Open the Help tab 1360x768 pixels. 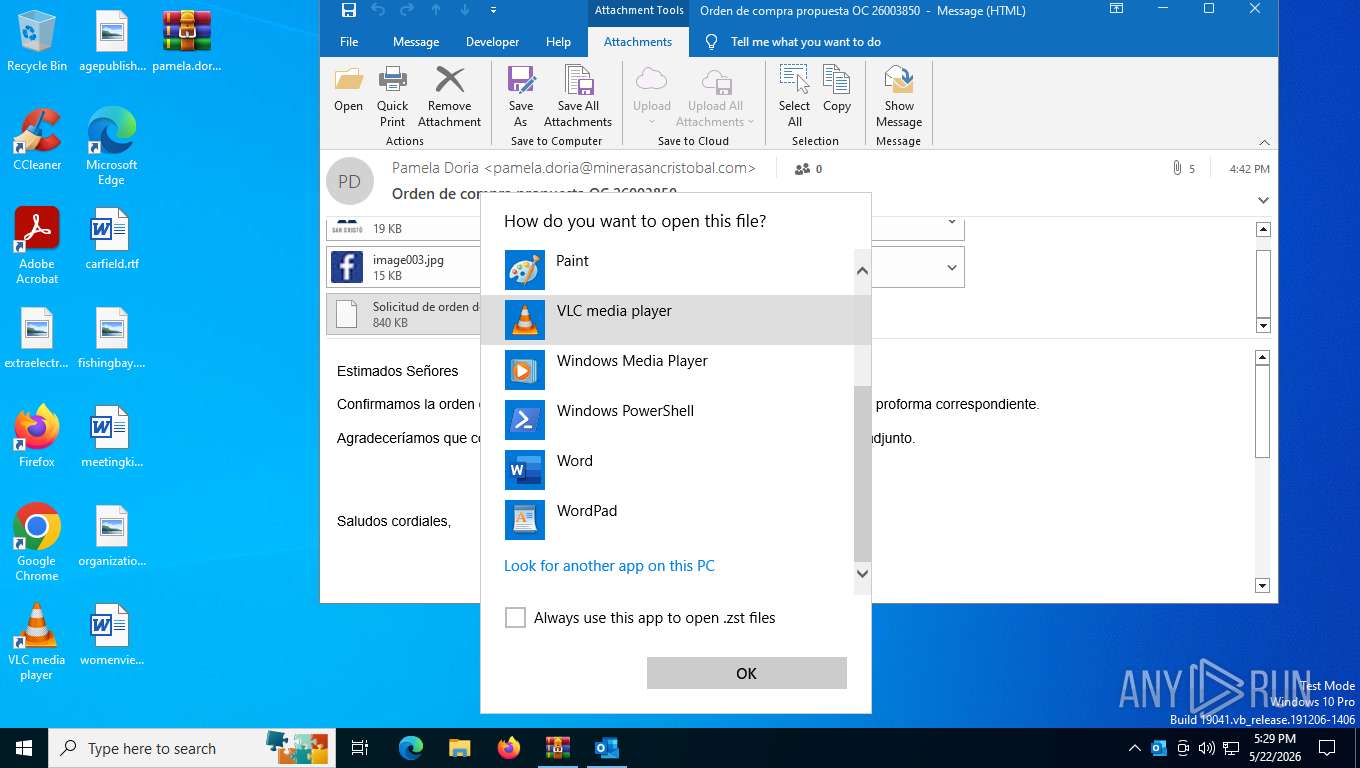[558, 42]
